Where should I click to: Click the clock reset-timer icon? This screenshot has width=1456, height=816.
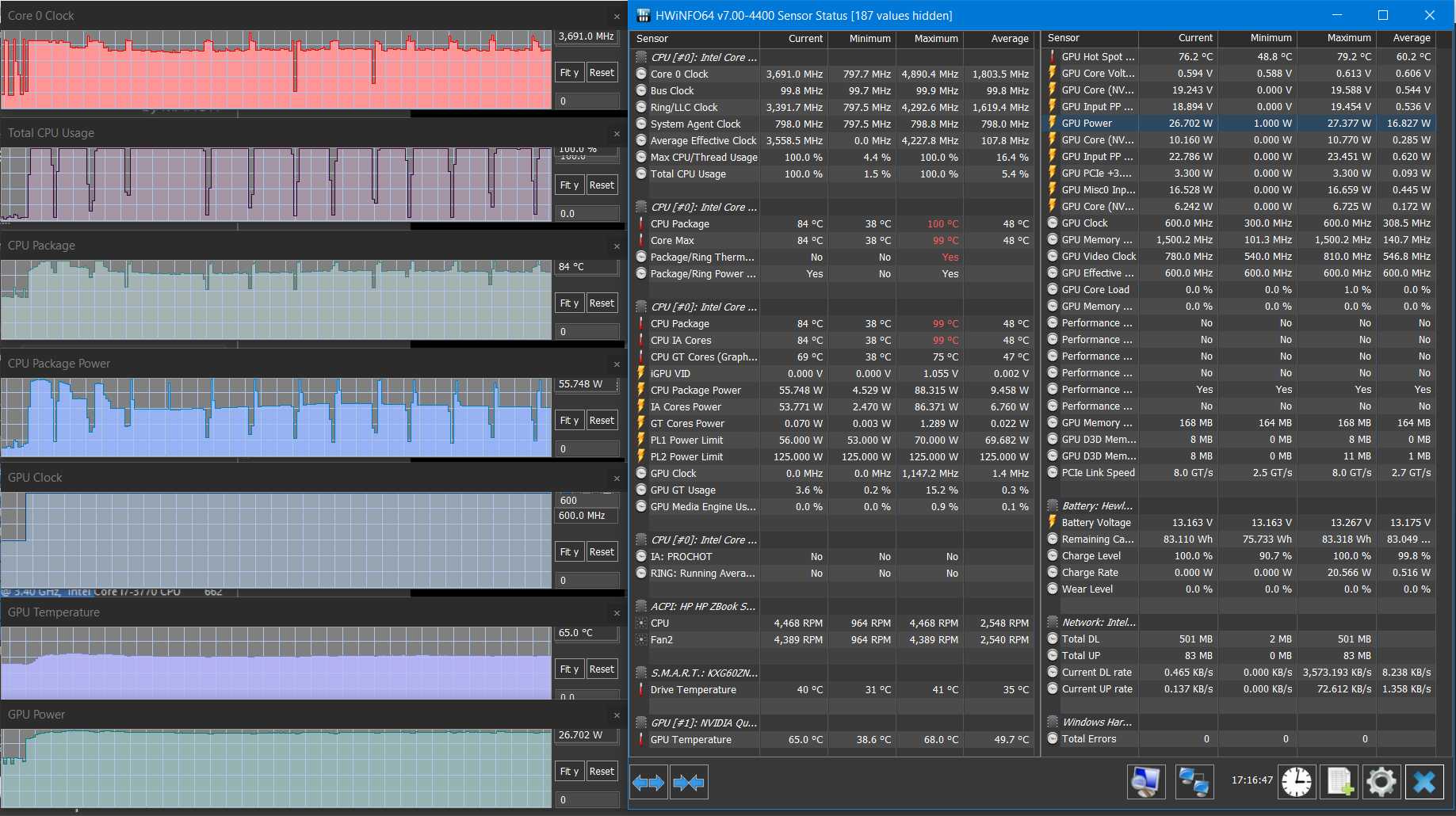pyautogui.click(x=1297, y=782)
